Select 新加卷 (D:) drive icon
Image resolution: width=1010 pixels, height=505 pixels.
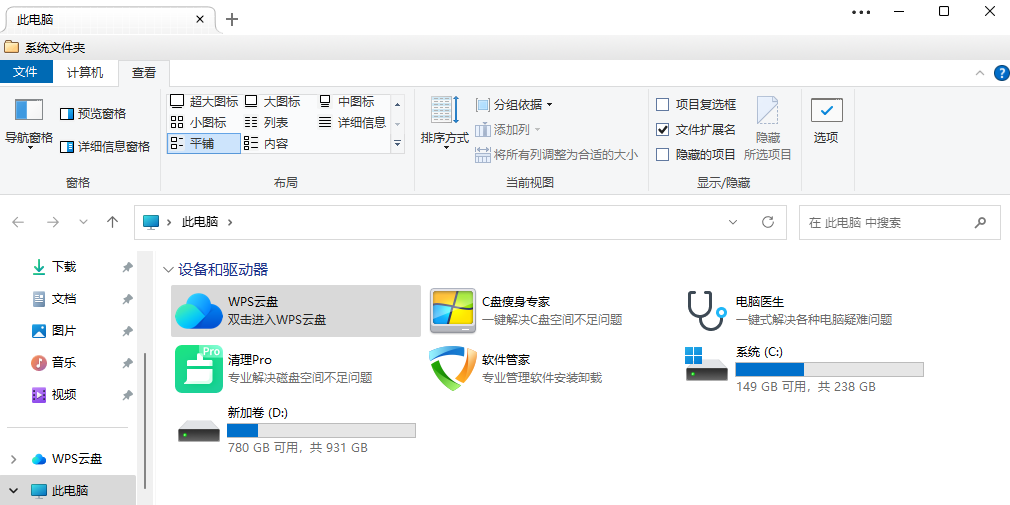tap(199, 430)
